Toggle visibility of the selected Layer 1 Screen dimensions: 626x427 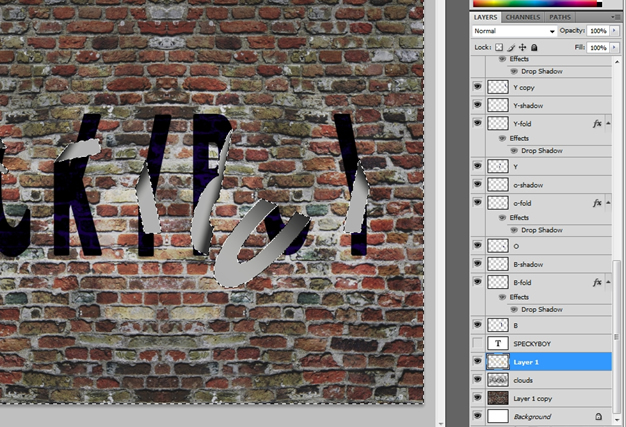coord(477,362)
